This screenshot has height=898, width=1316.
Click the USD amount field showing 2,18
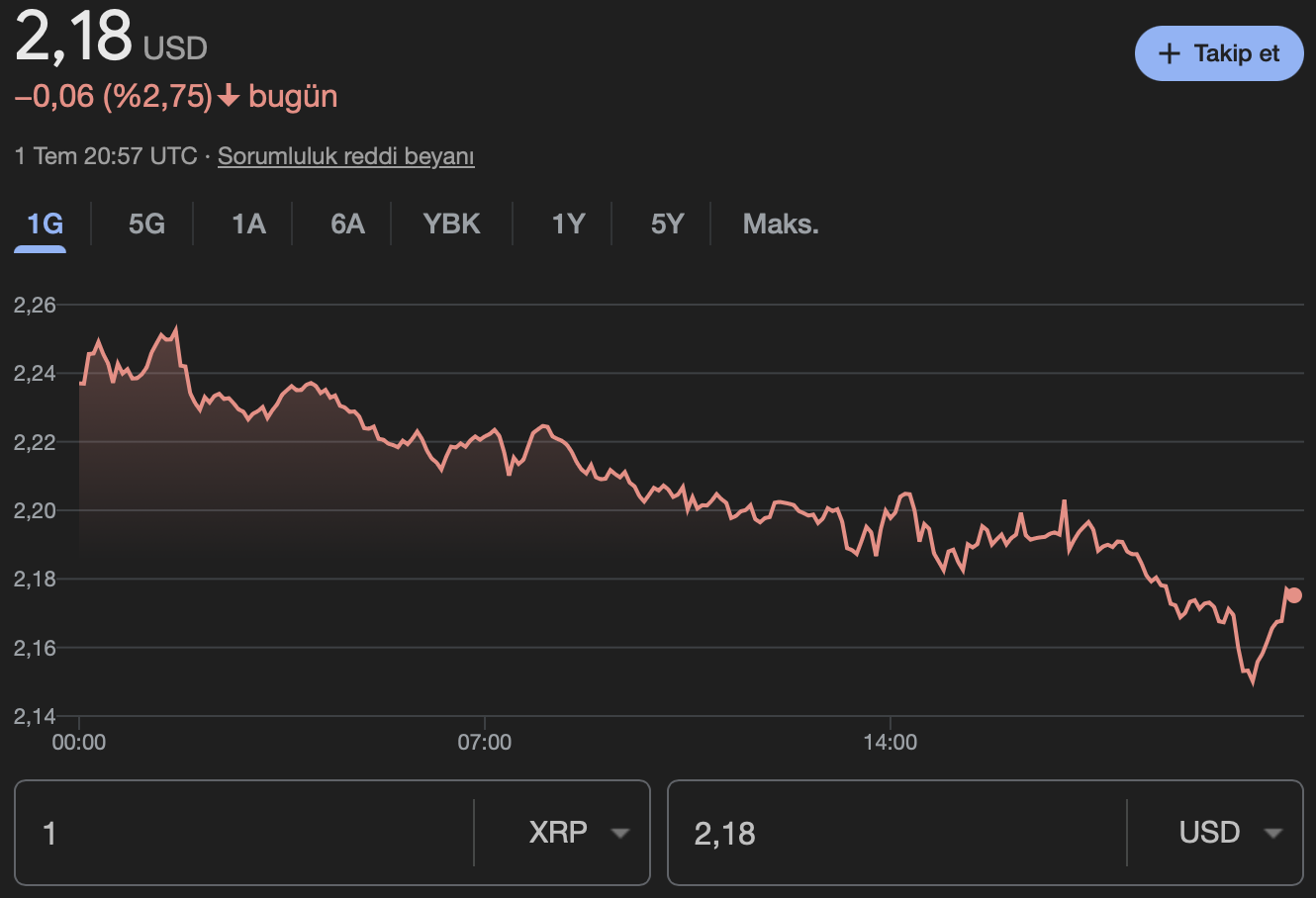891,833
